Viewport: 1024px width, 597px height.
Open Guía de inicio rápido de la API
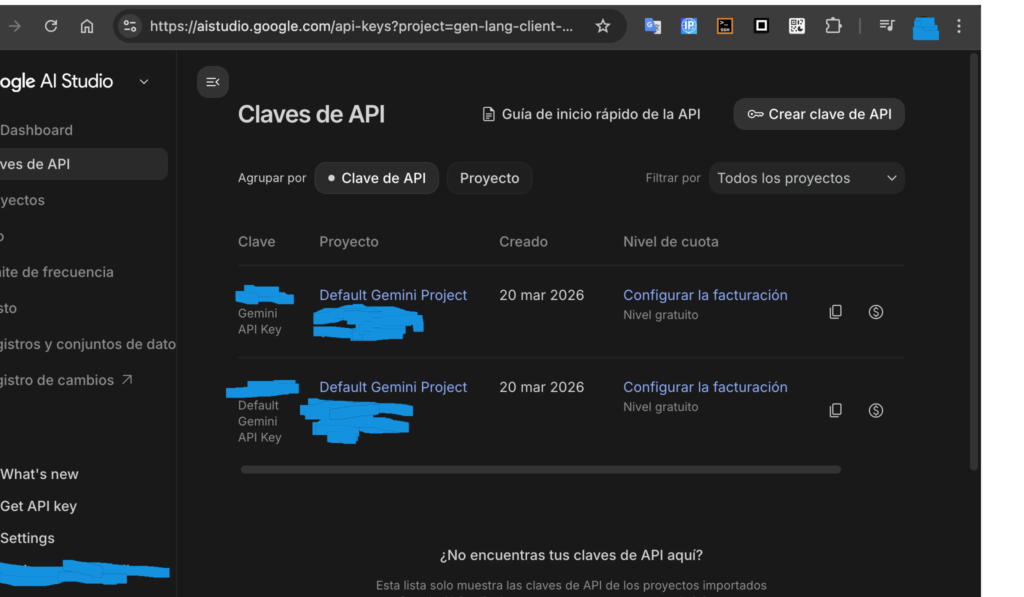[x=591, y=114]
